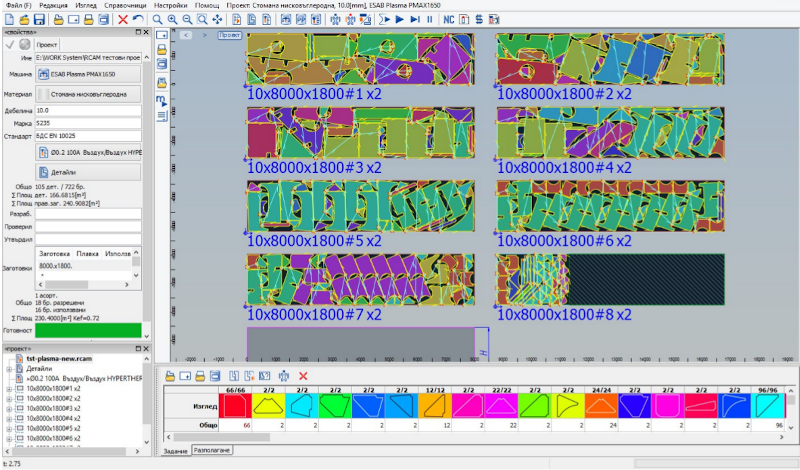Click the NC code generation icon
Screen dimensions: 800x470
pyautogui.click(x=448, y=19)
